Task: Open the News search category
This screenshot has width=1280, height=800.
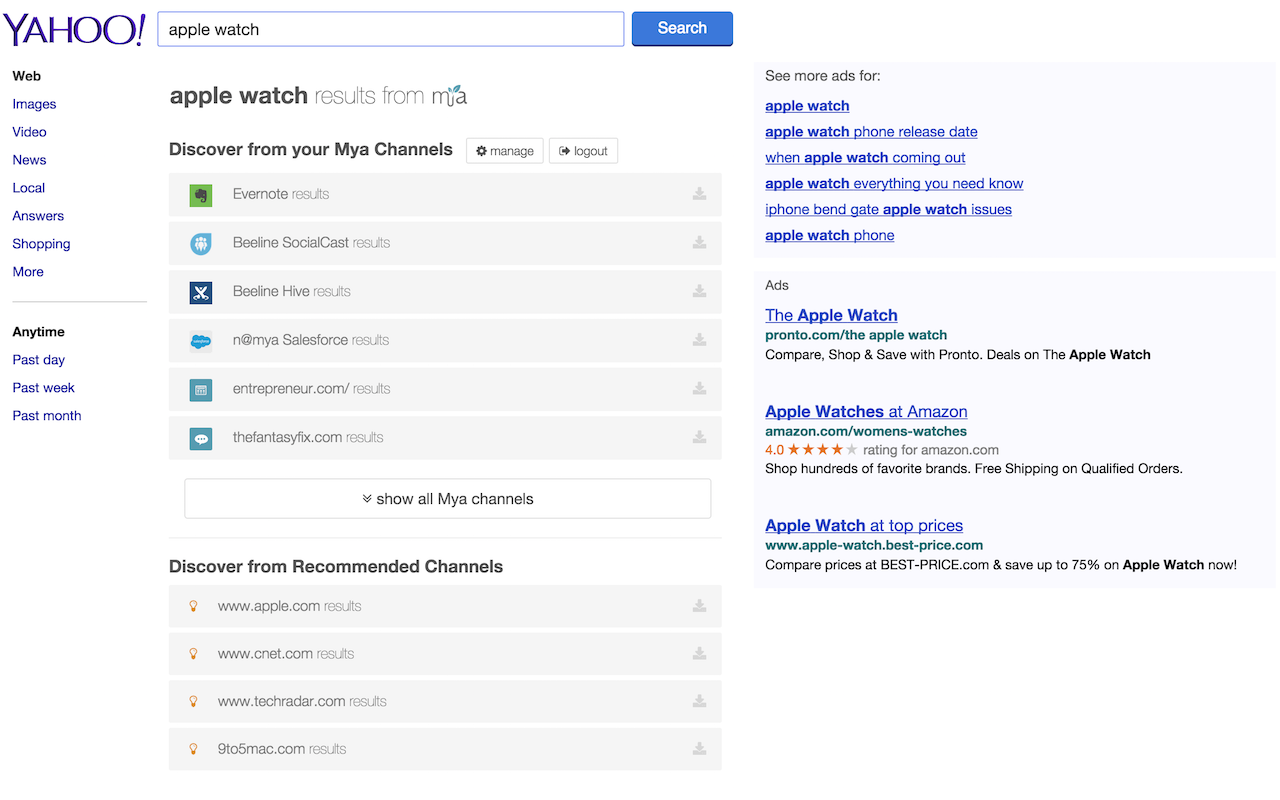Action: 29,160
